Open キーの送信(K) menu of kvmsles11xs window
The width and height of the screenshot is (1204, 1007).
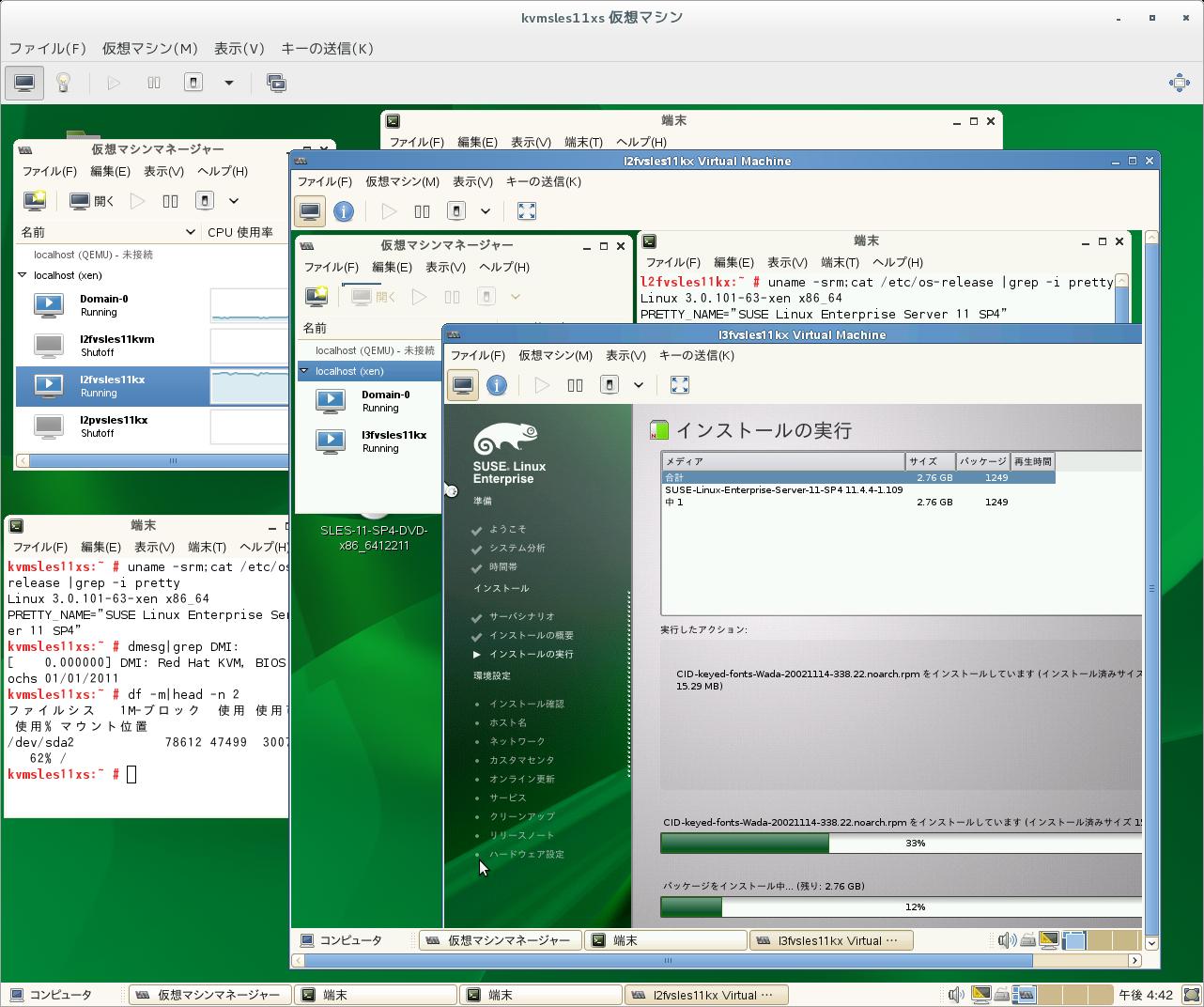tap(327, 48)
